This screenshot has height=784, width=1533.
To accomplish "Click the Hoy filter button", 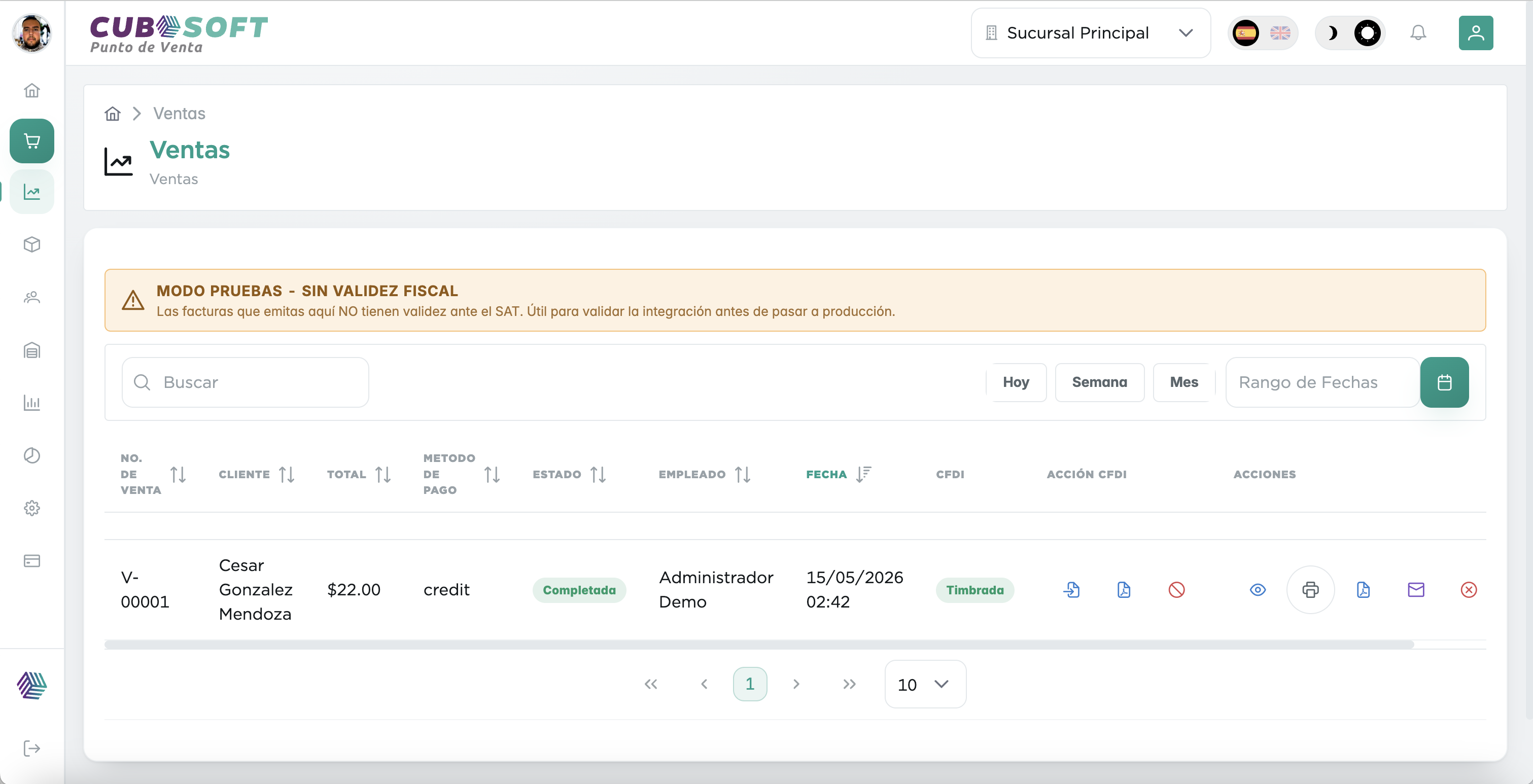I will tap(1015, 382).
